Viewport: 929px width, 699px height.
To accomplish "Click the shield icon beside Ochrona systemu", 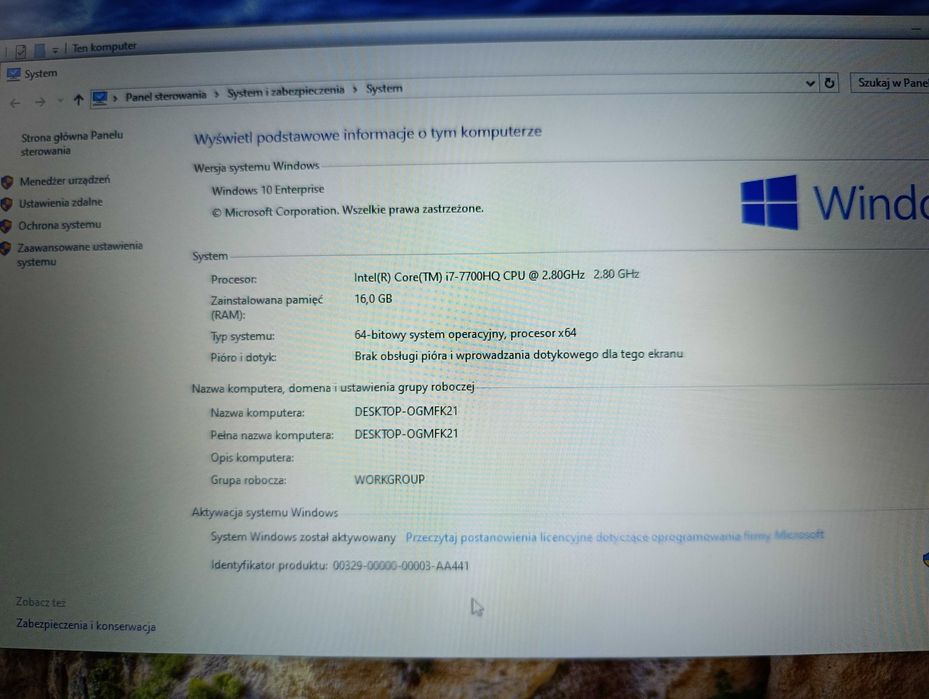I will pos(6,226).
